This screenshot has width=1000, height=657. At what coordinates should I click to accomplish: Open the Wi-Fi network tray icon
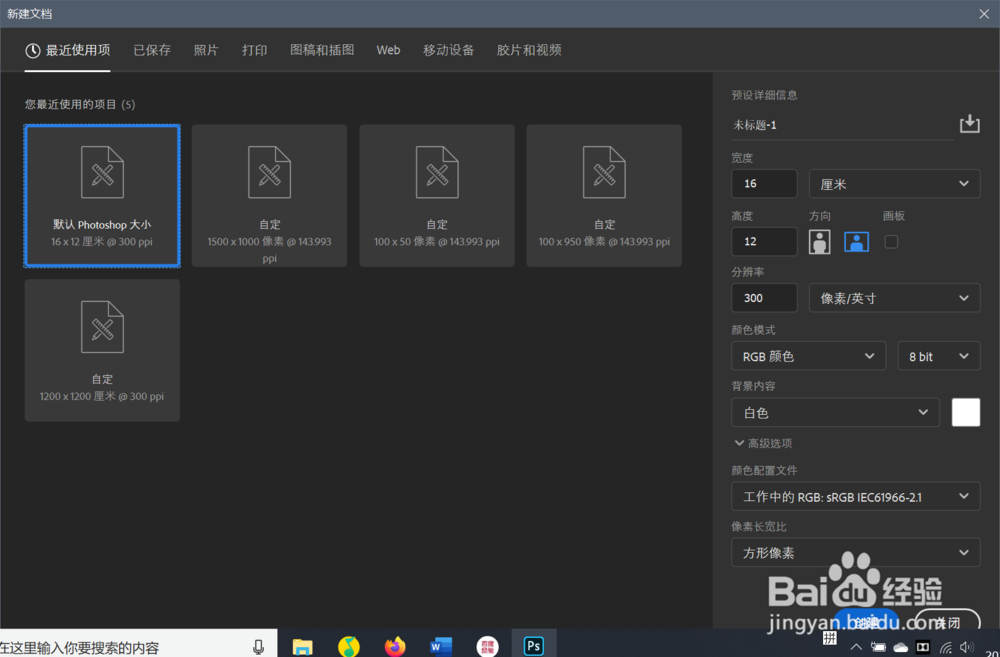pyautogui.click(x=946, y=647)
